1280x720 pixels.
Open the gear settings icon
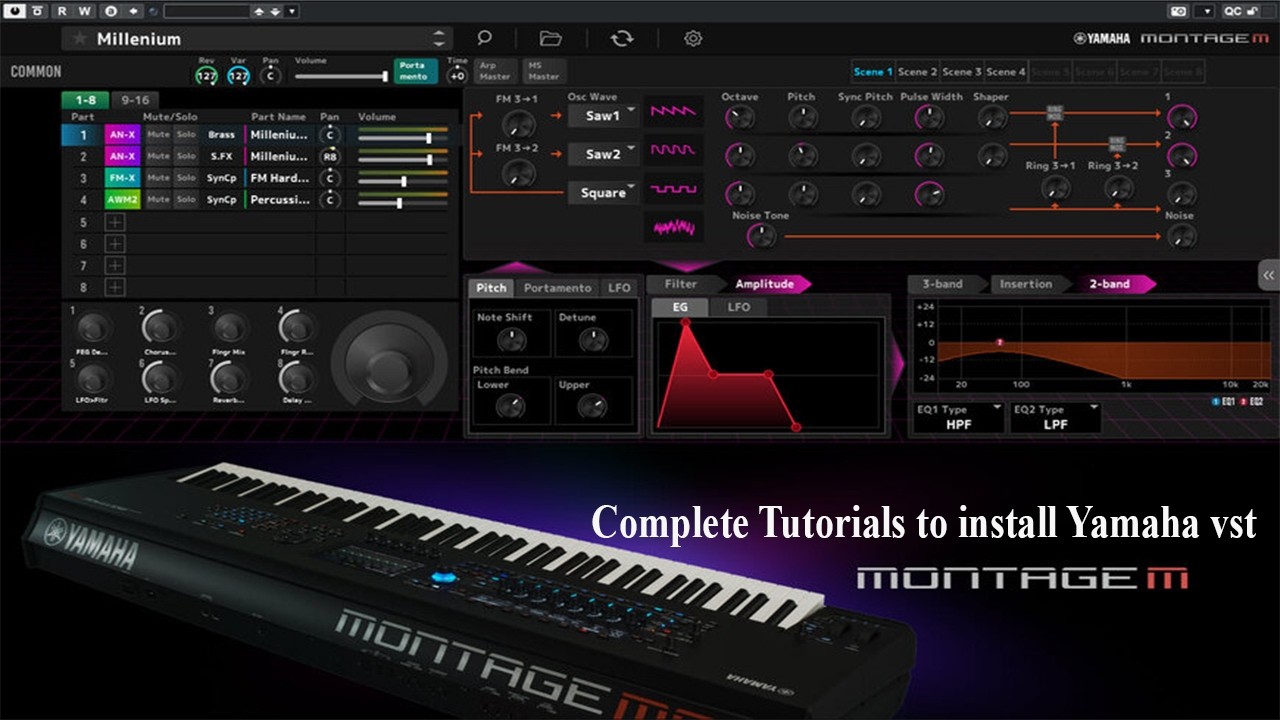(693, 38)
